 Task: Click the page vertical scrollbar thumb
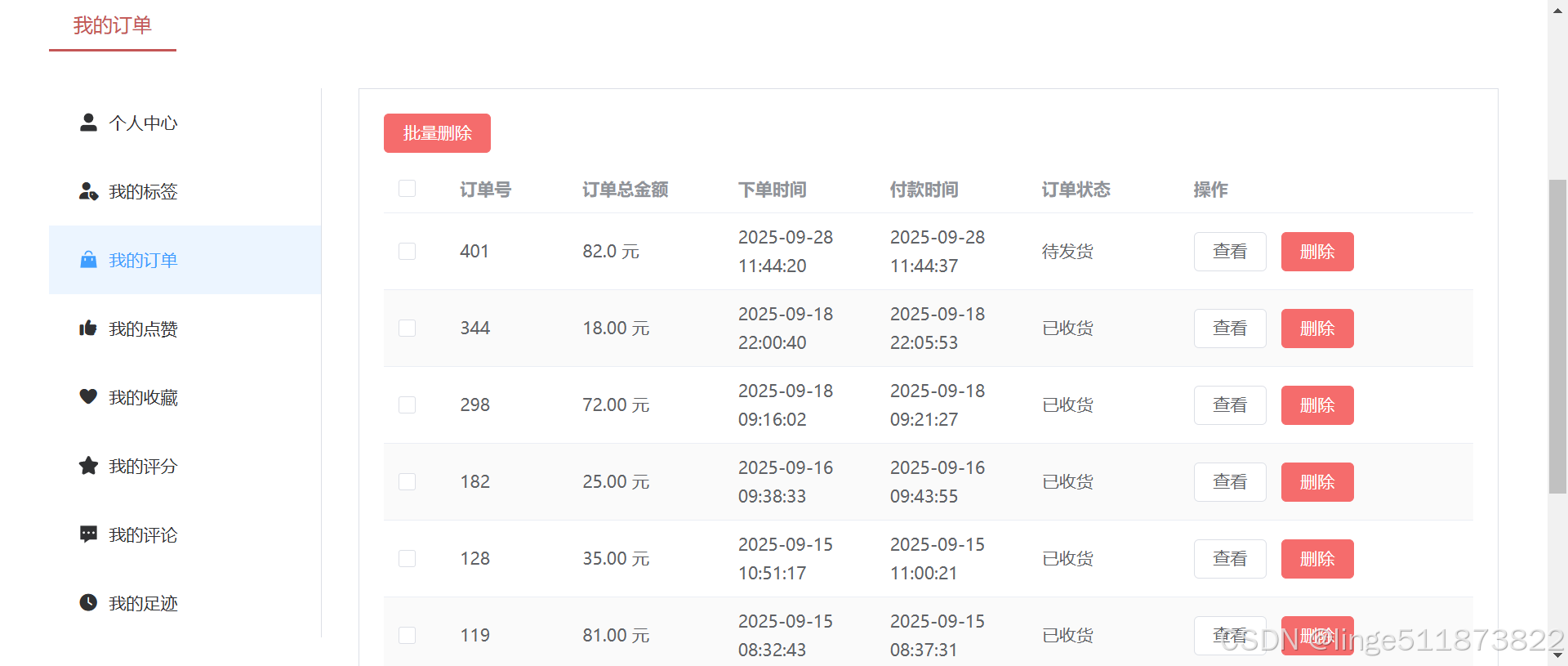(1557, 337)
